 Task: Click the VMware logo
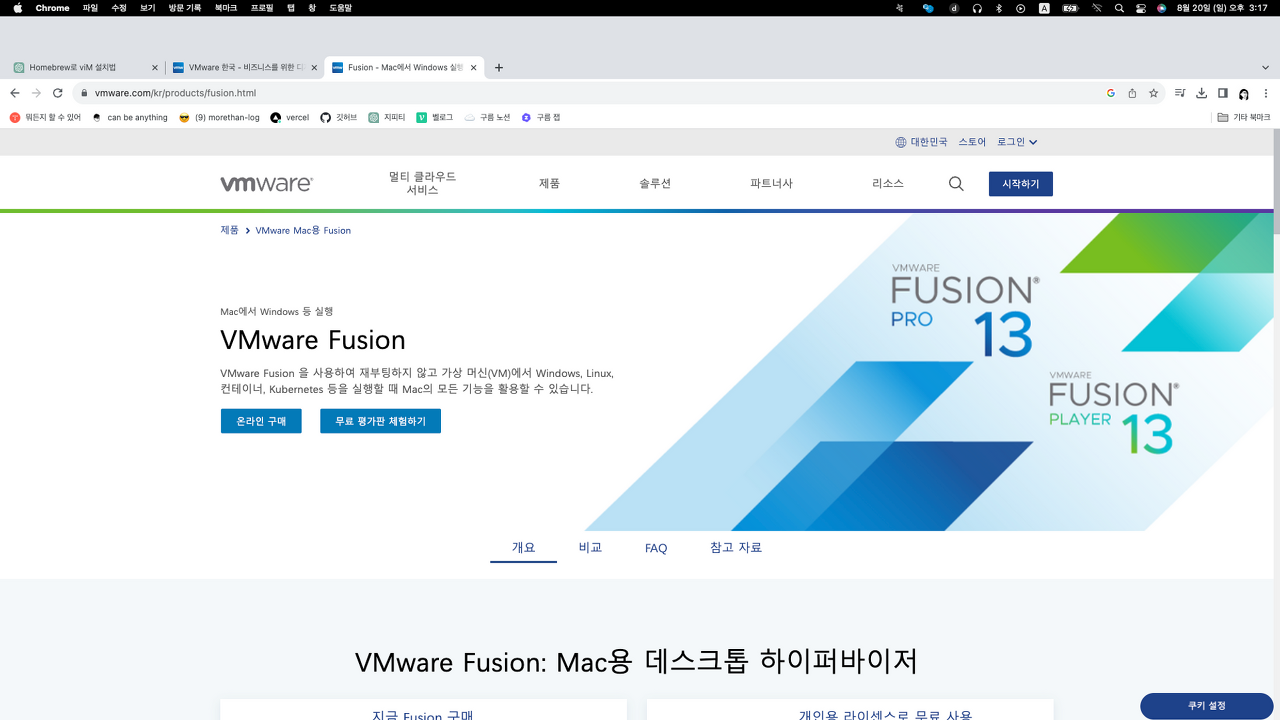pos(266,184)
